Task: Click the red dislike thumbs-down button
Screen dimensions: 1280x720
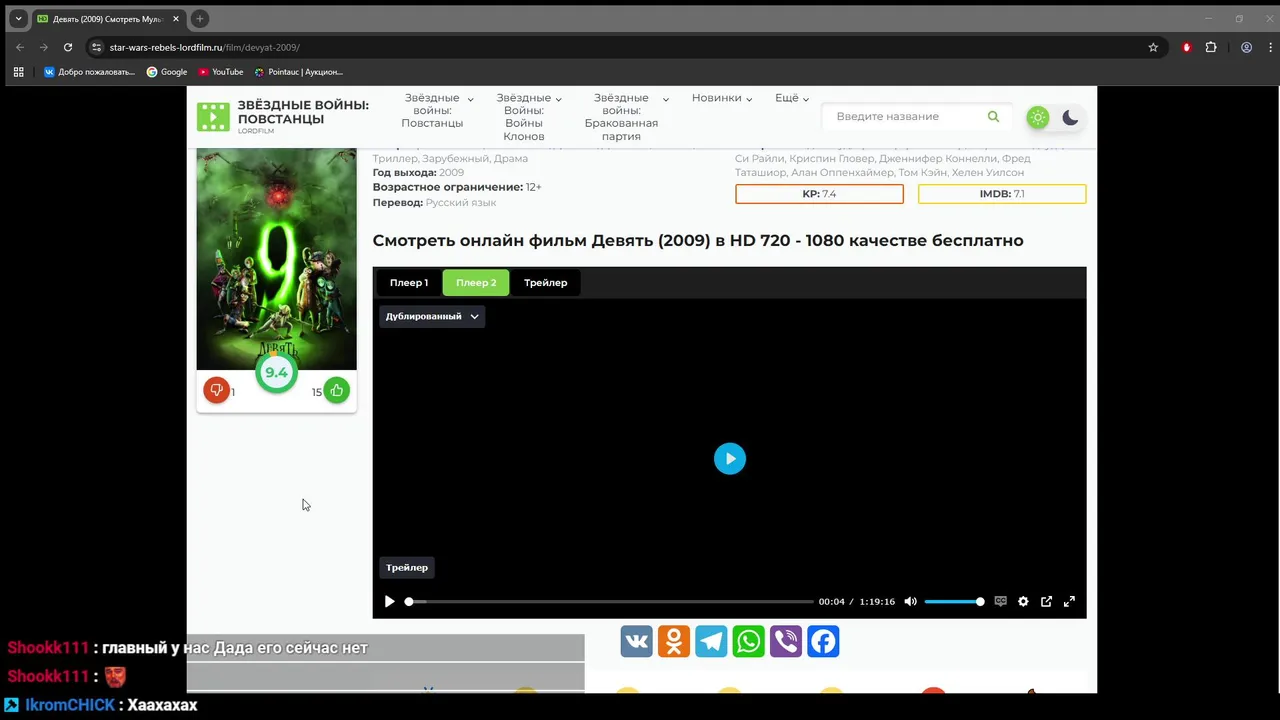Action: (216, 390)
